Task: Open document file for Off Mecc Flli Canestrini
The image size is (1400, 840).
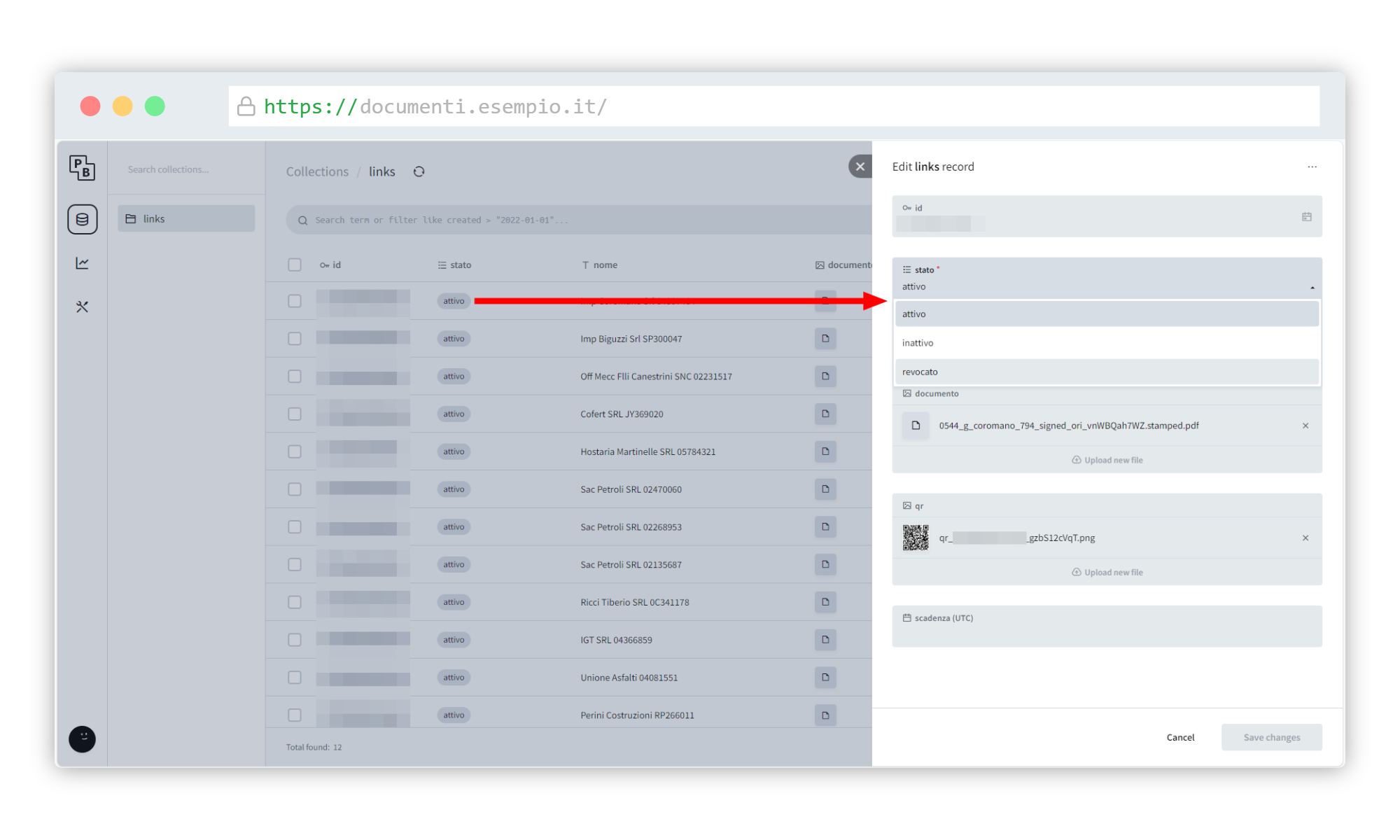Action: [x=825, y=376]
